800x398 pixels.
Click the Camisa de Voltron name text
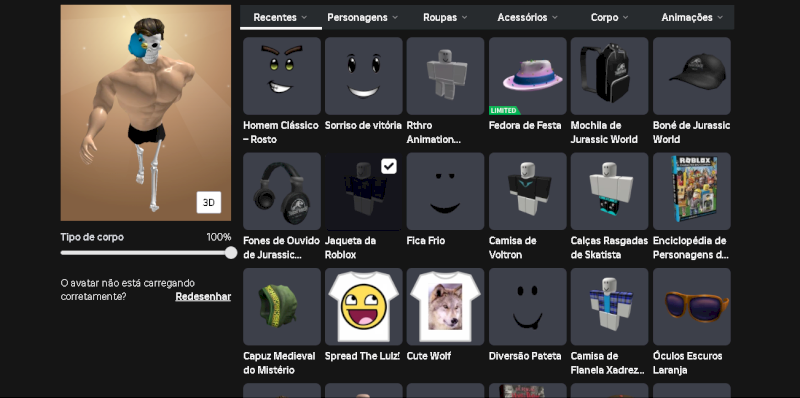click(513, 247)
